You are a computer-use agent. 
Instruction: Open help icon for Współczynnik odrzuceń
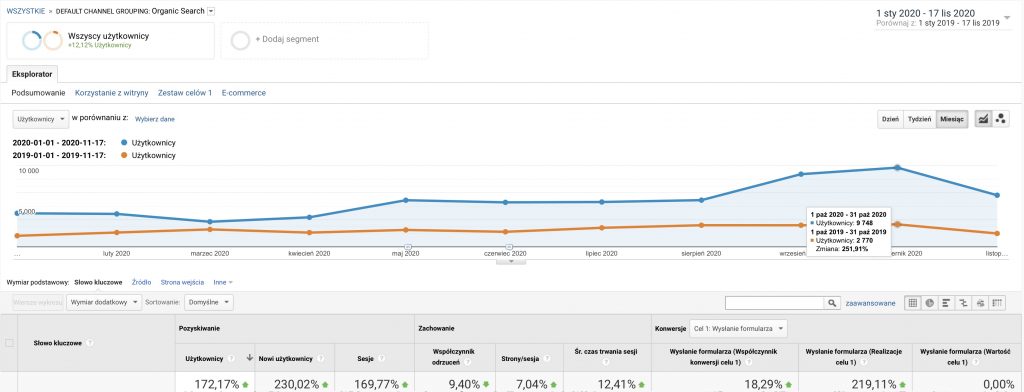click(x=468, y=361)
